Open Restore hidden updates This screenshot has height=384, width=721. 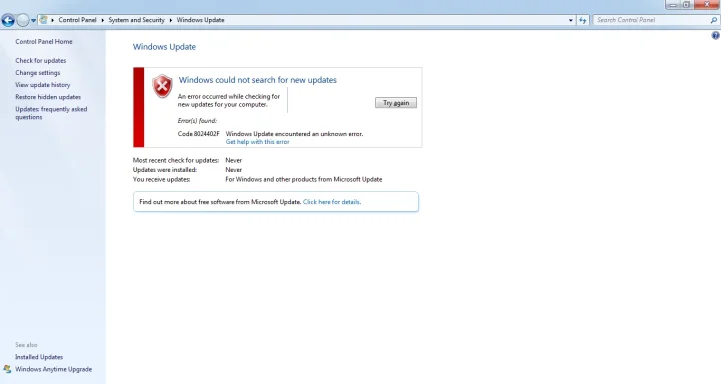[x=48, y=97]
